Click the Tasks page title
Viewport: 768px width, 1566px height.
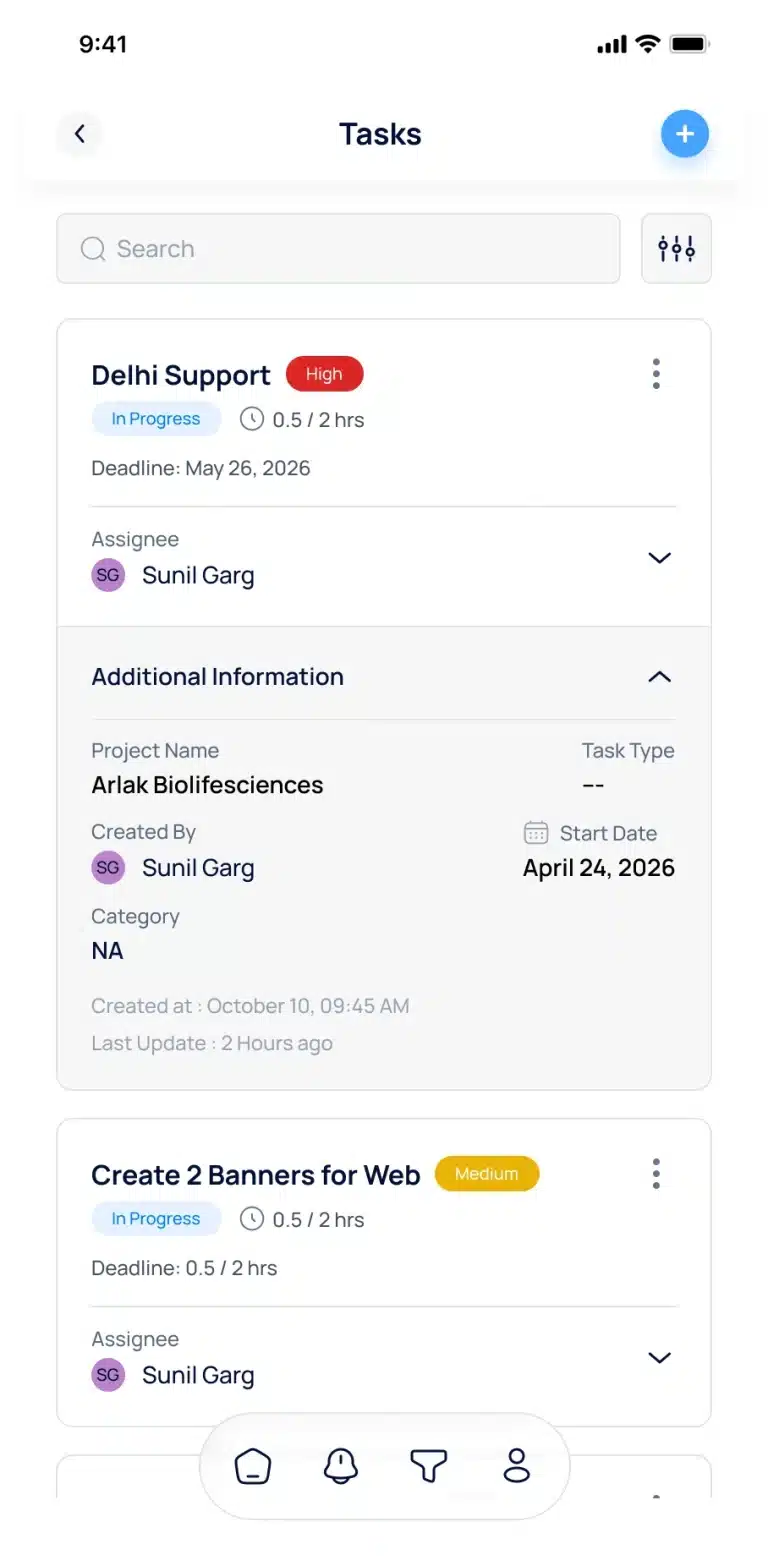[x=380, y=134]
